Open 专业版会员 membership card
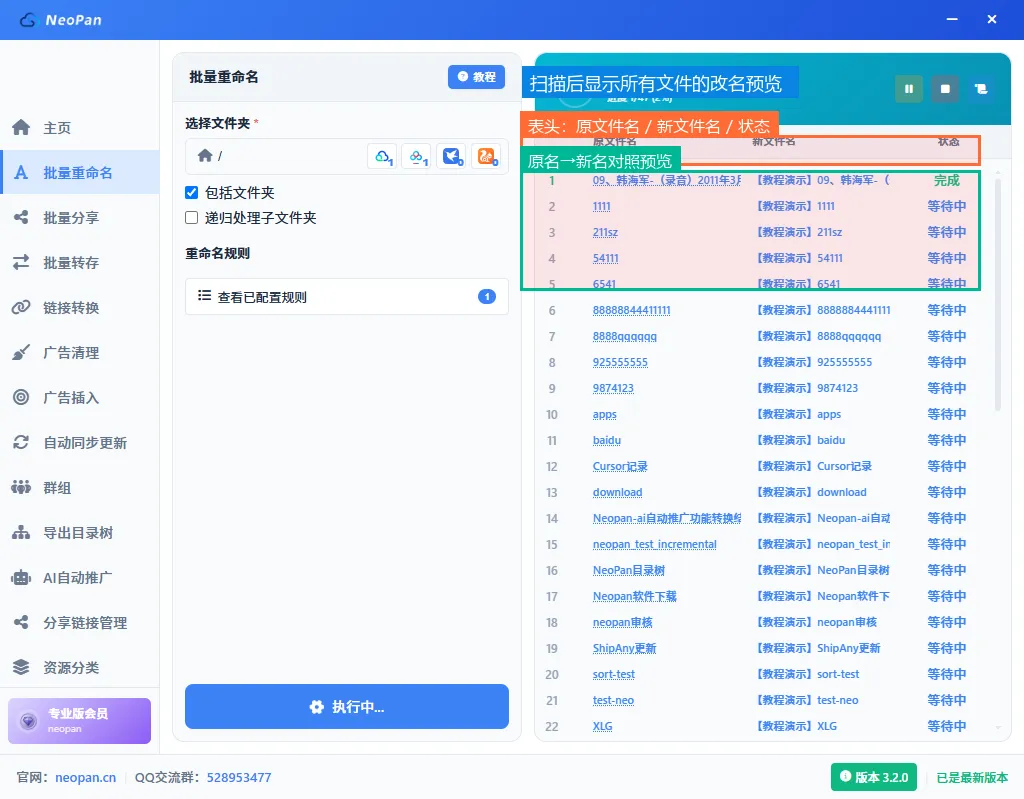Screen dimensions: 1024x799 coord(80,721)
